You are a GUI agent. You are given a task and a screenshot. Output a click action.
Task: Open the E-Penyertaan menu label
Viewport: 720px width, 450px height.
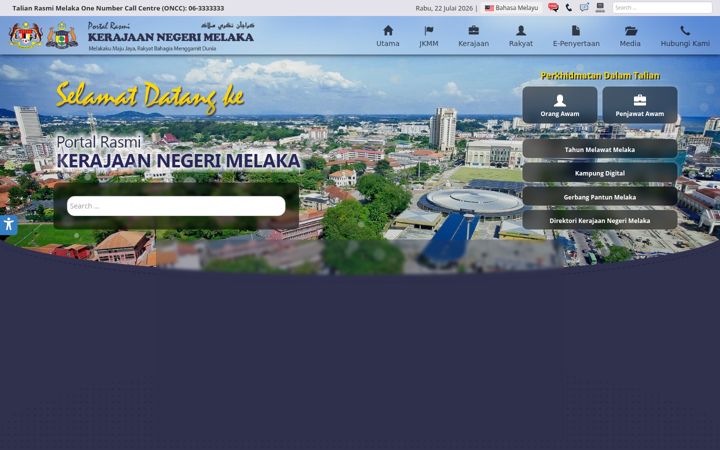[x=576, y=44]
